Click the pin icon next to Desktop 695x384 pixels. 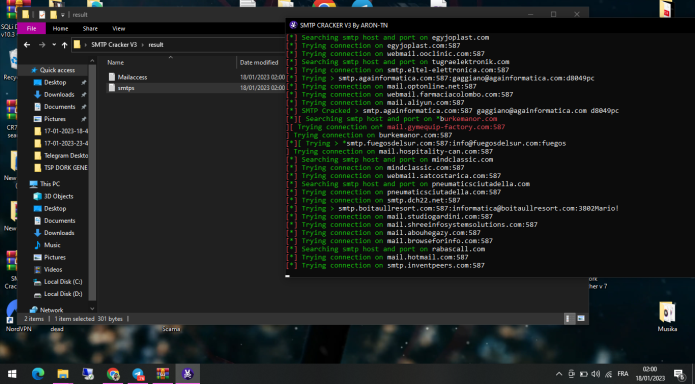pos(83,82)
